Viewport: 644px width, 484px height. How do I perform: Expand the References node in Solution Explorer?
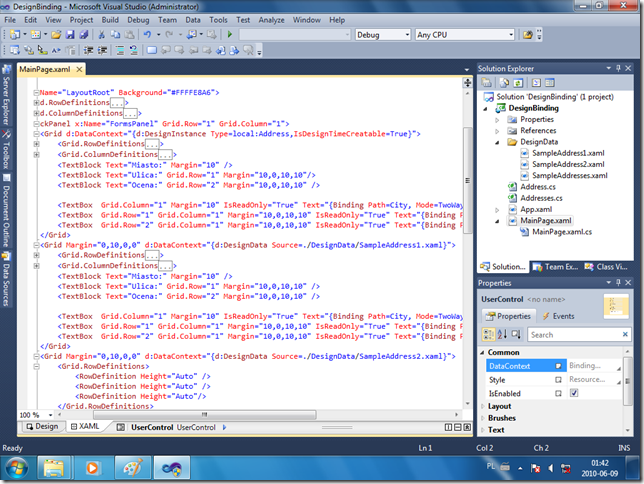pos(497,131)
